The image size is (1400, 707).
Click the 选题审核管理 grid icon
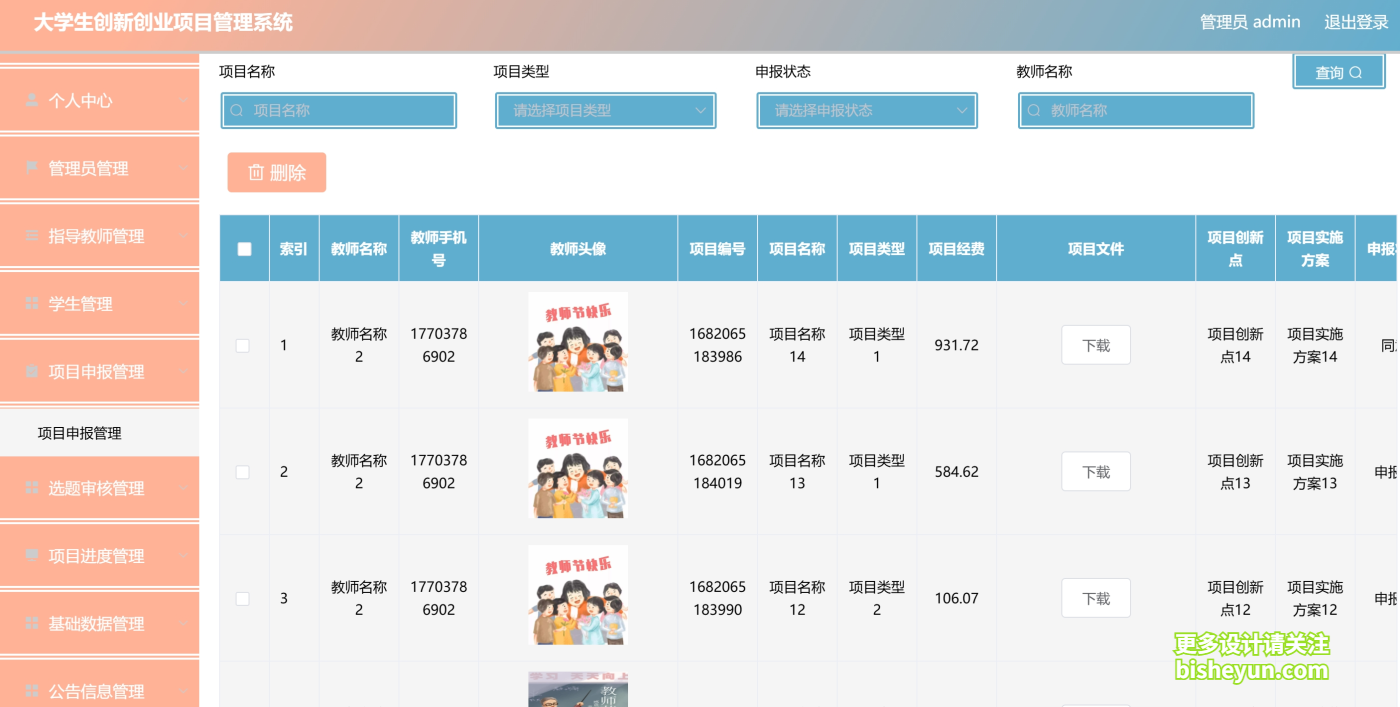pos(32,488)
